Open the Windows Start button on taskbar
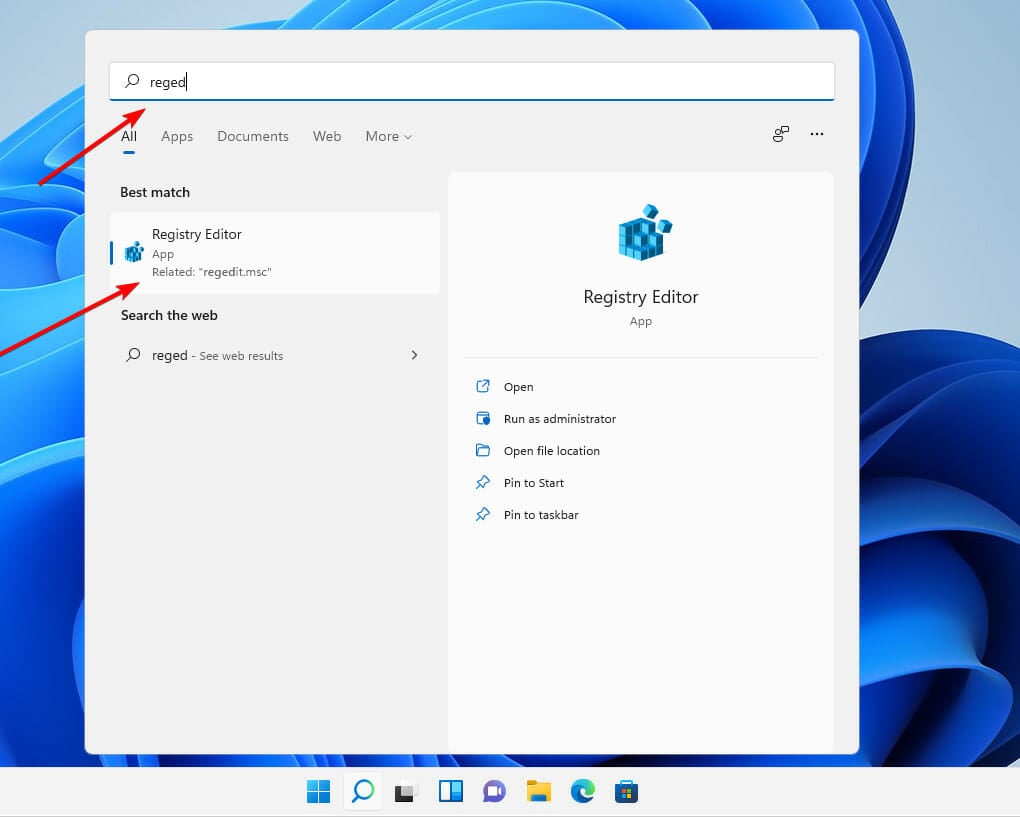The height and width of the screenshot is (817, 1020). coord(318,792)
